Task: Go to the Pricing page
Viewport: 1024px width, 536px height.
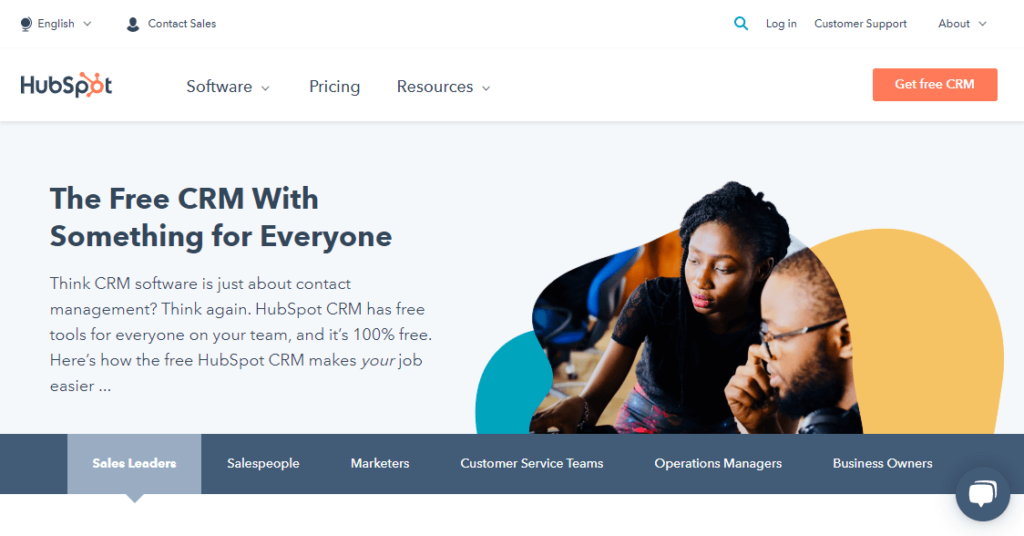Action: tap(334, 87)
